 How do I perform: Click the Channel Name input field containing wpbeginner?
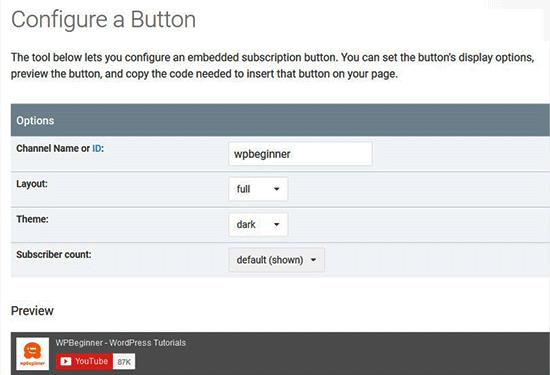[300, 154]
